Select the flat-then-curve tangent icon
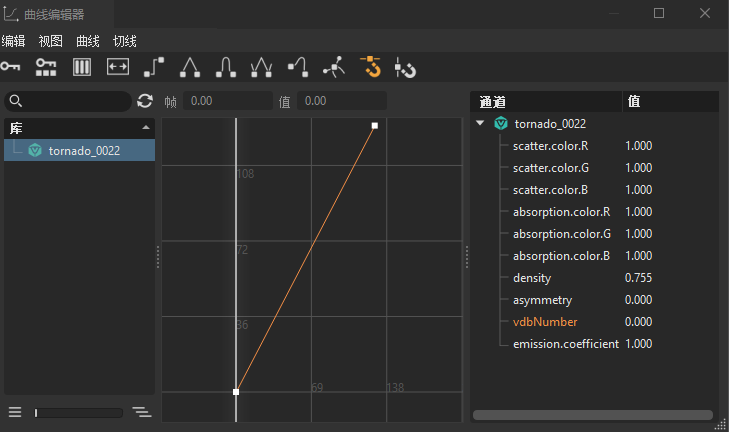Viewport: 729px width, 432px height. 298,67
